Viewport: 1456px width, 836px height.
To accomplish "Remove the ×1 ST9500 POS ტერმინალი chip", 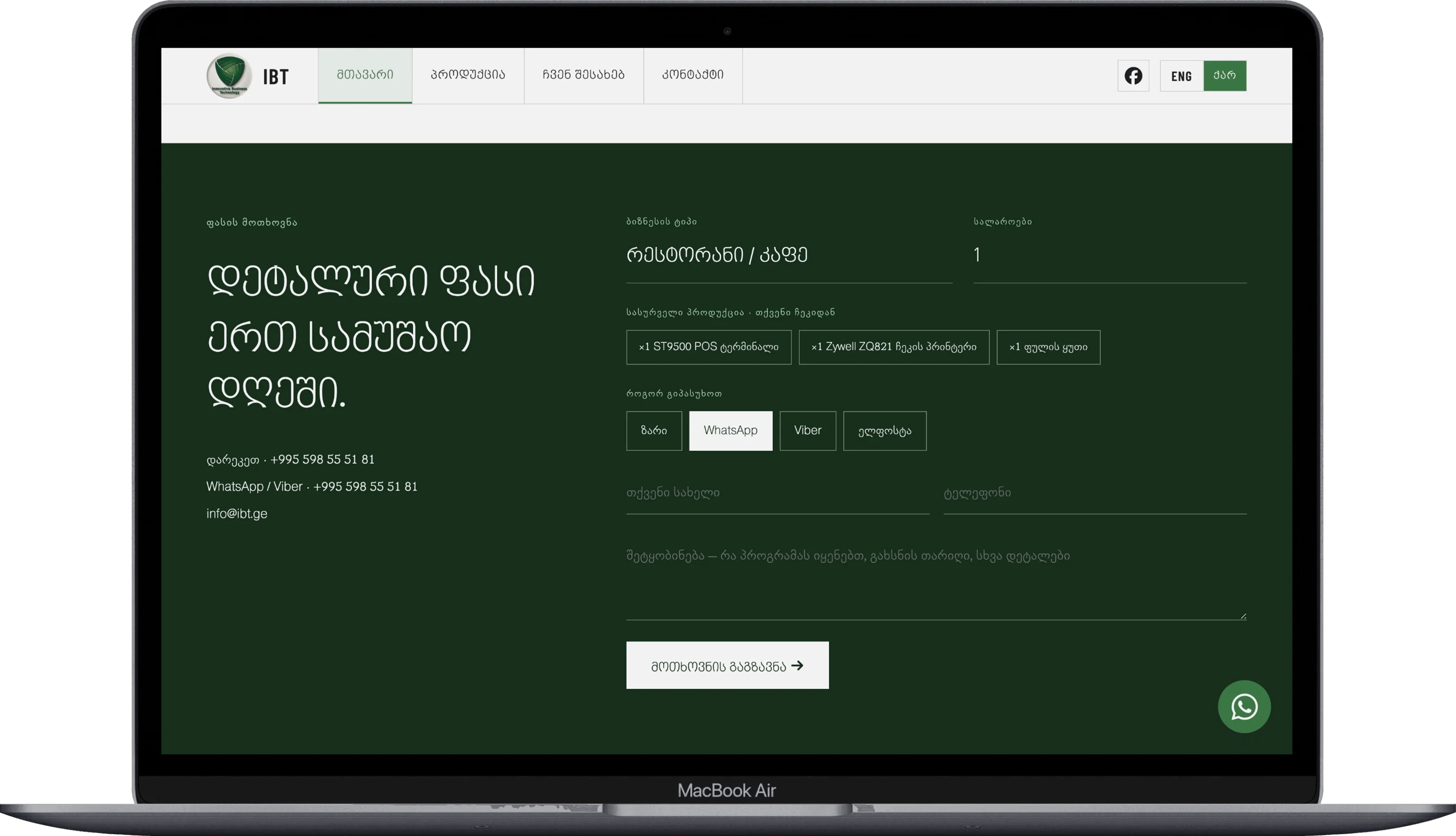I will [709, 347].
